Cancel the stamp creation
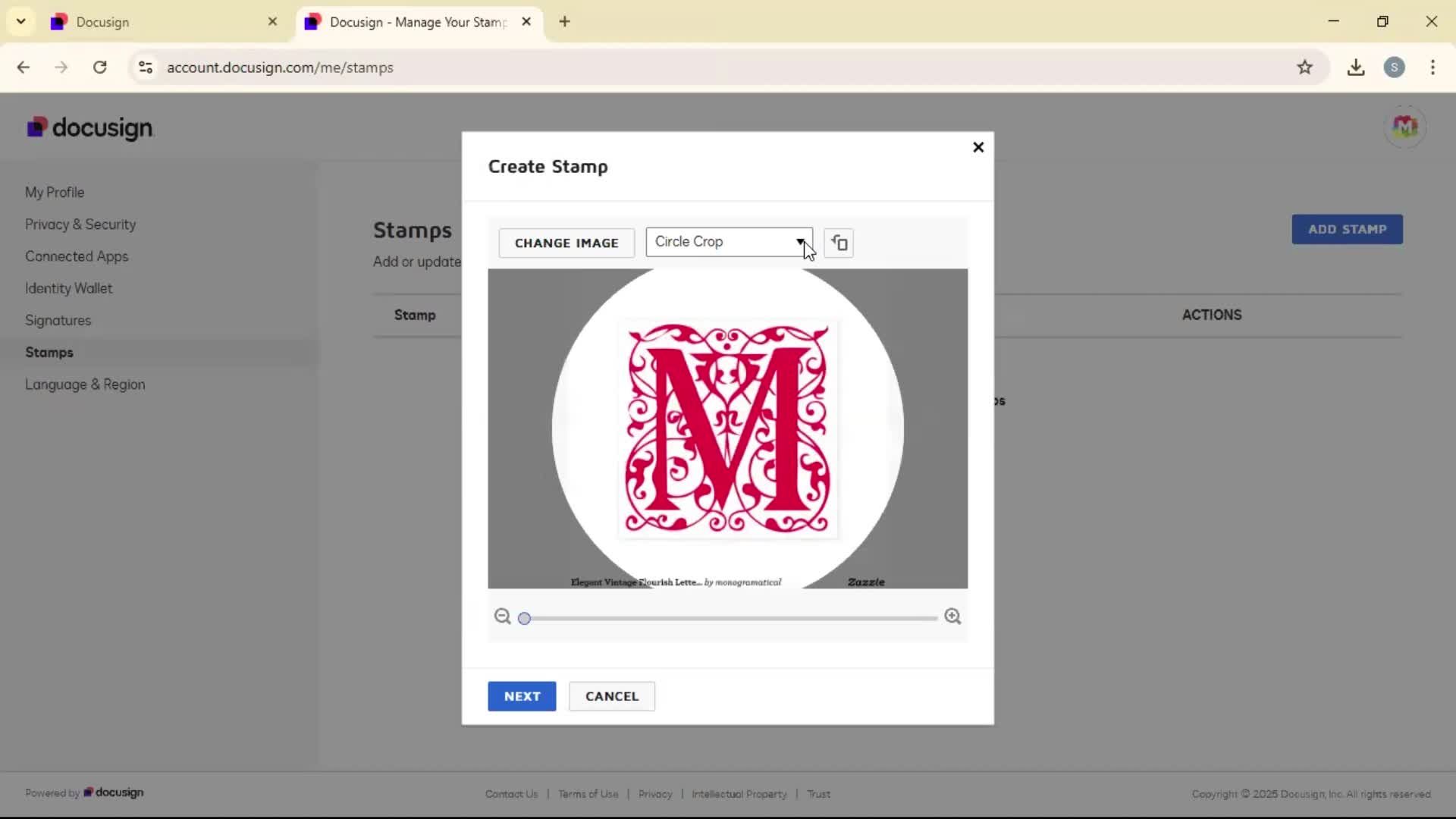Image resolution: width=1456 pixels, height=819 pixels. click(x=612, y=696)
